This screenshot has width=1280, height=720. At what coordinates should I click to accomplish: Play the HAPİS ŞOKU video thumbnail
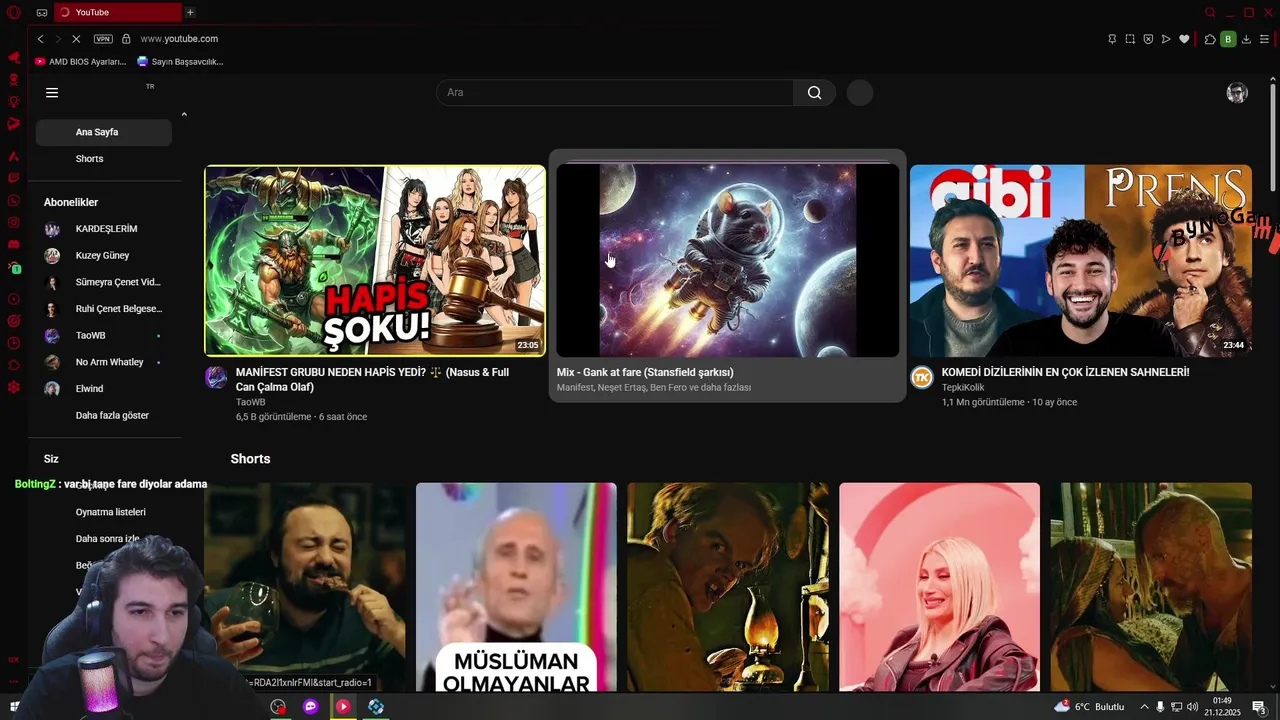[x=375, y=260]
